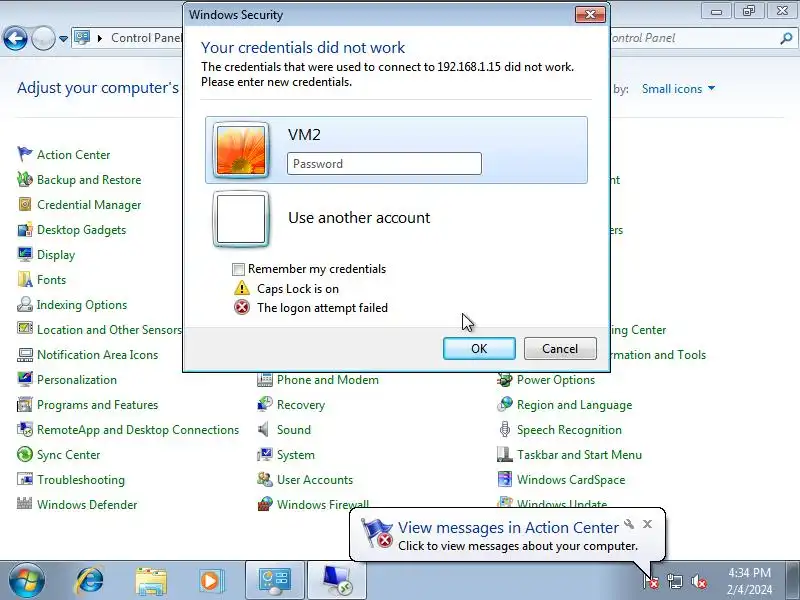This screenshot has width=800, height=600.
Task: Tick the Remember my credentials checkbox
Action: (x=238, y=269)
